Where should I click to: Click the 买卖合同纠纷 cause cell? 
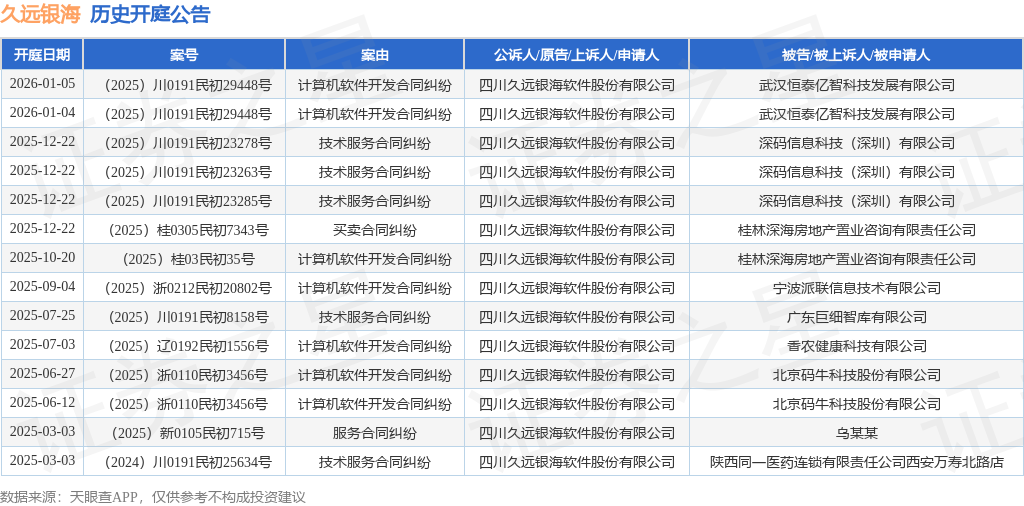tap(374, 230)
